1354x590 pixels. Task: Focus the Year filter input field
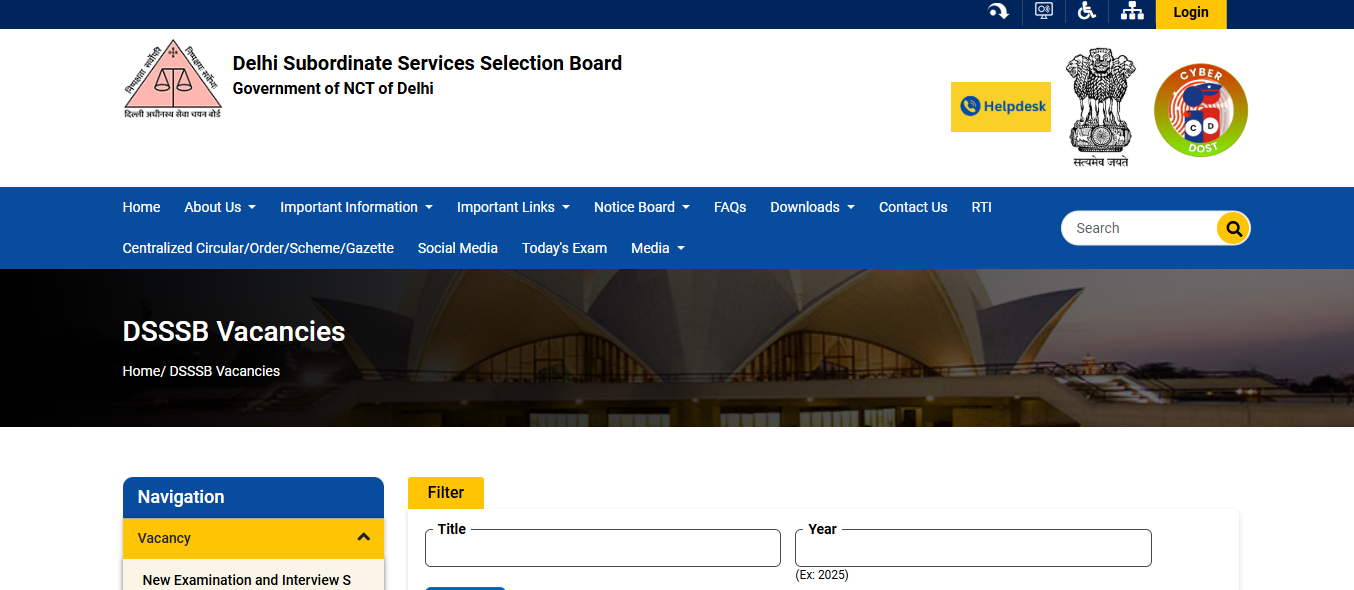973,549
